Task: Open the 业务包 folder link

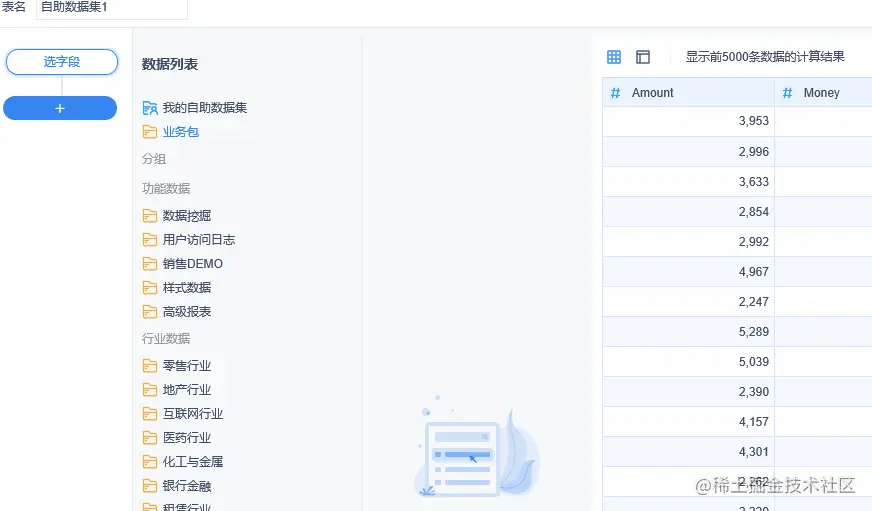Action: [x=181, y=132]
